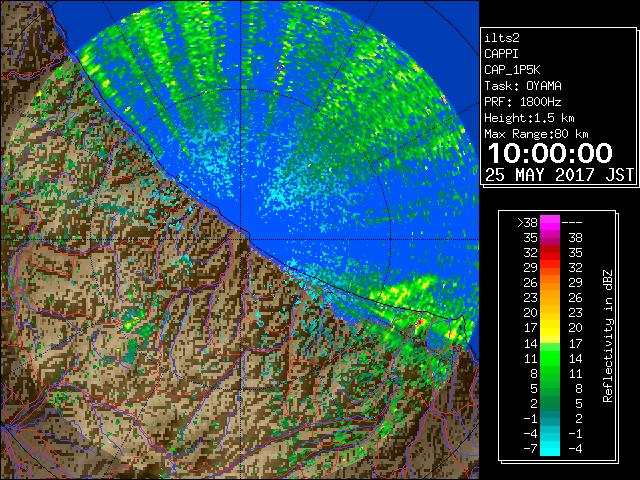Click the yellow 17 dBZ legend swatch

click(550, 328)
